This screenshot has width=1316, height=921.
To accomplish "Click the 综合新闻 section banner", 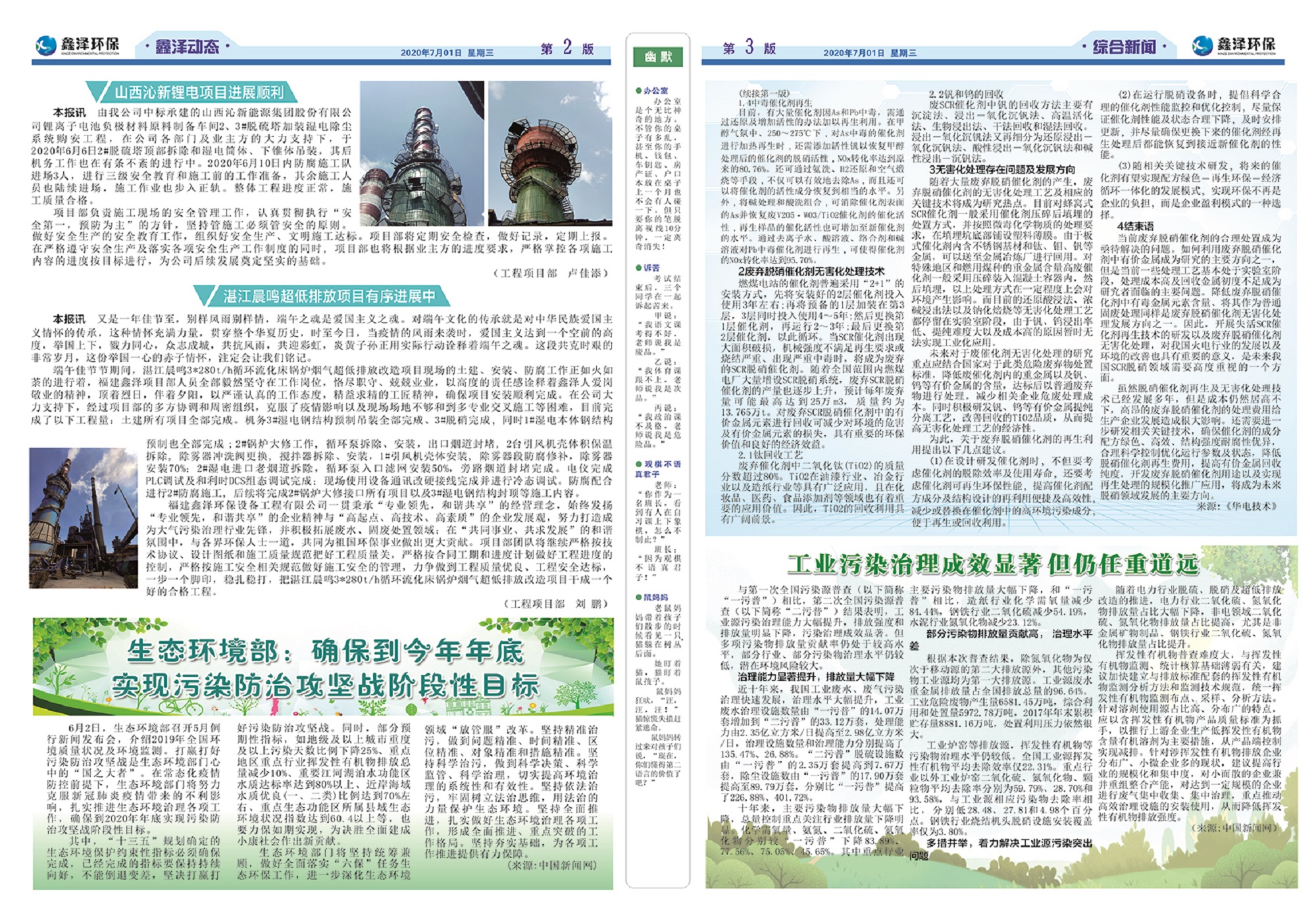I will click(1124, 47).
